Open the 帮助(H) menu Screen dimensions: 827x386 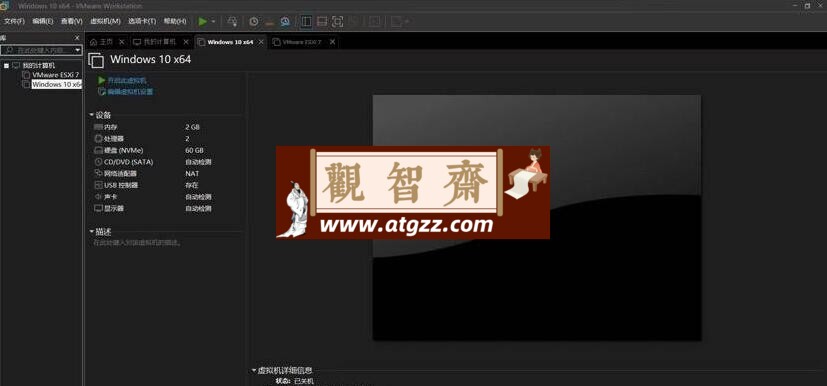pos(175,21)
